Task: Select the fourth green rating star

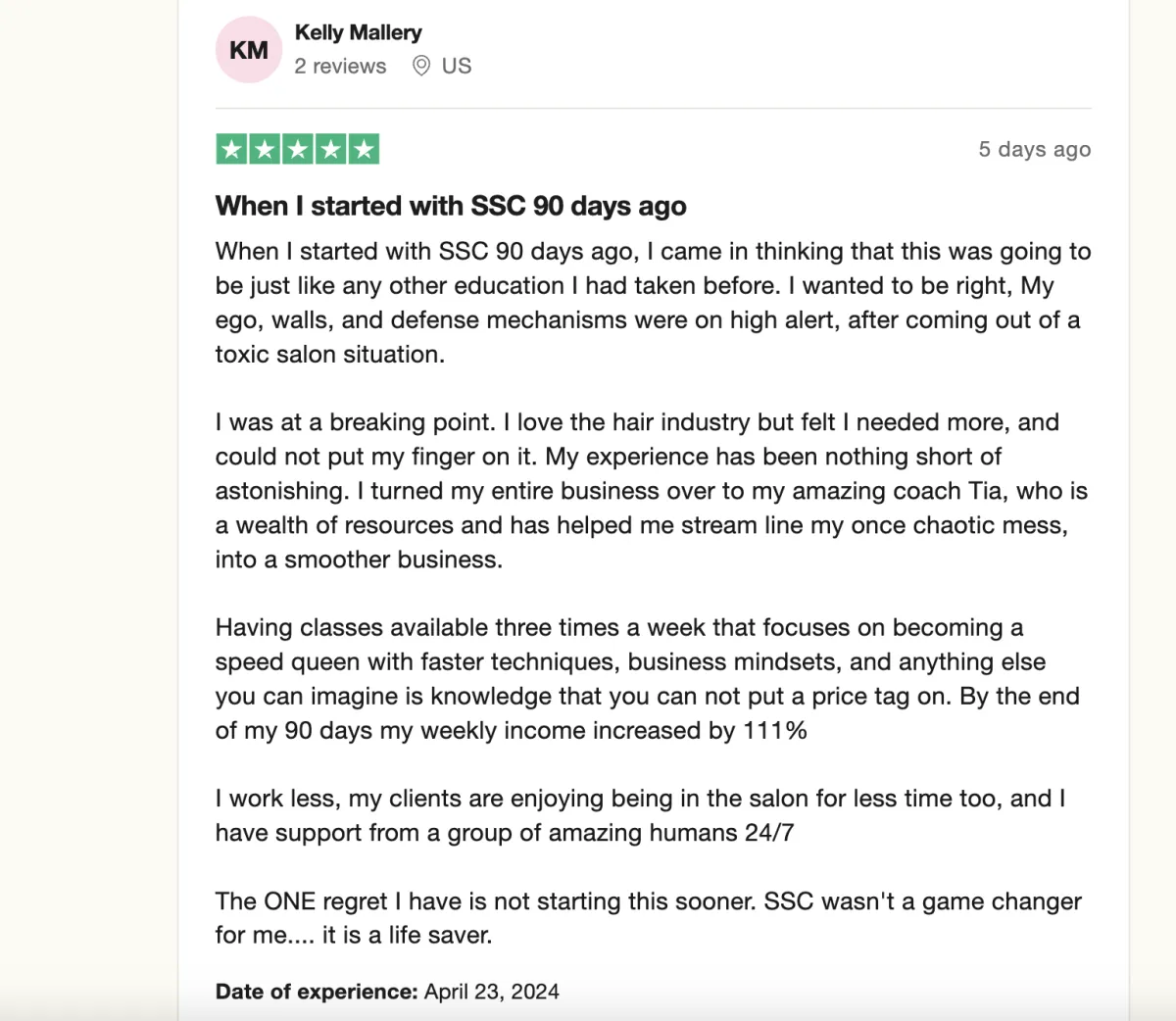Action: point(330,149)
